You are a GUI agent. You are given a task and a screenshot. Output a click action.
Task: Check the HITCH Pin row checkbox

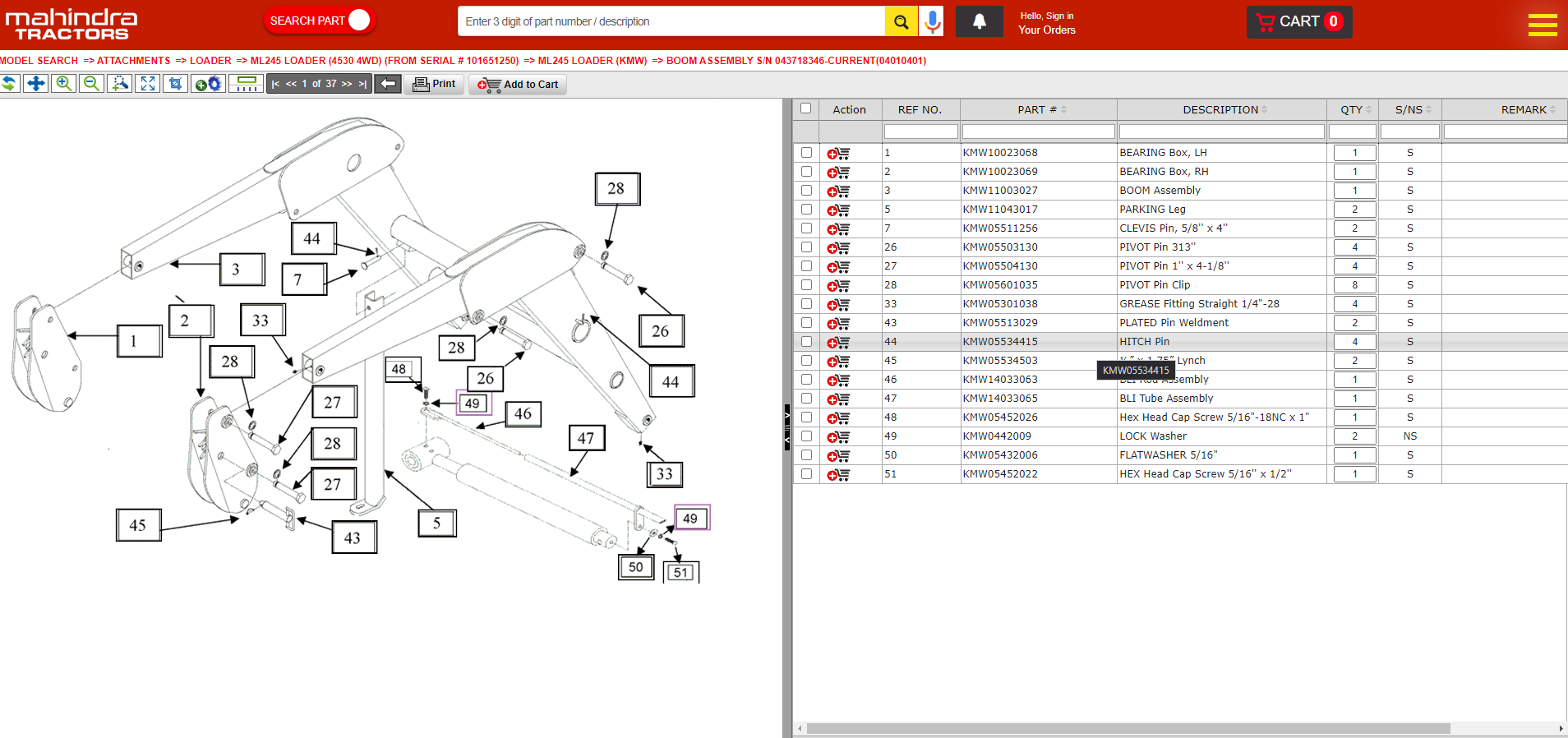(x=806, y=342)
